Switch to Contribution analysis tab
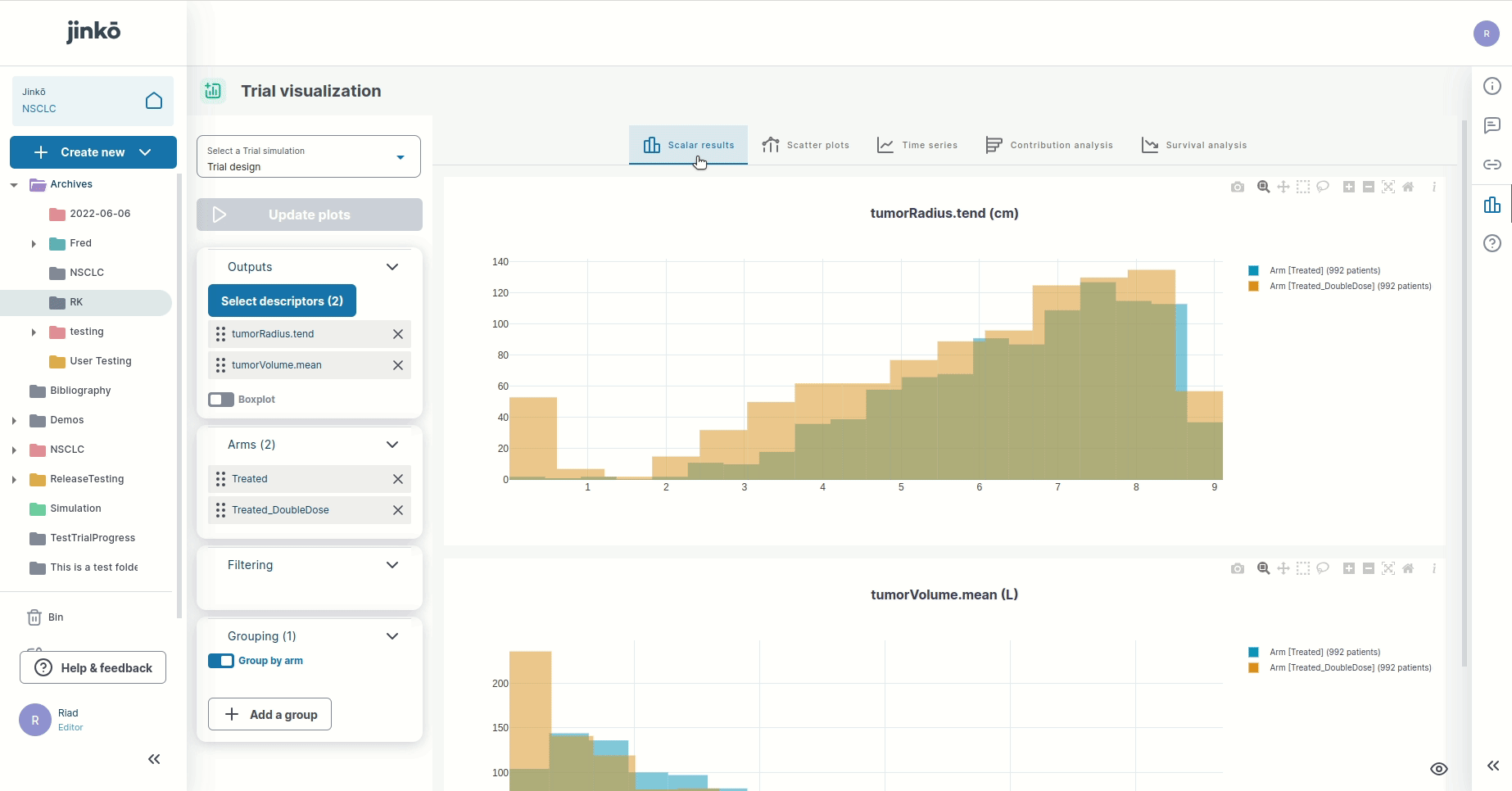 [x=1049, y=145]
